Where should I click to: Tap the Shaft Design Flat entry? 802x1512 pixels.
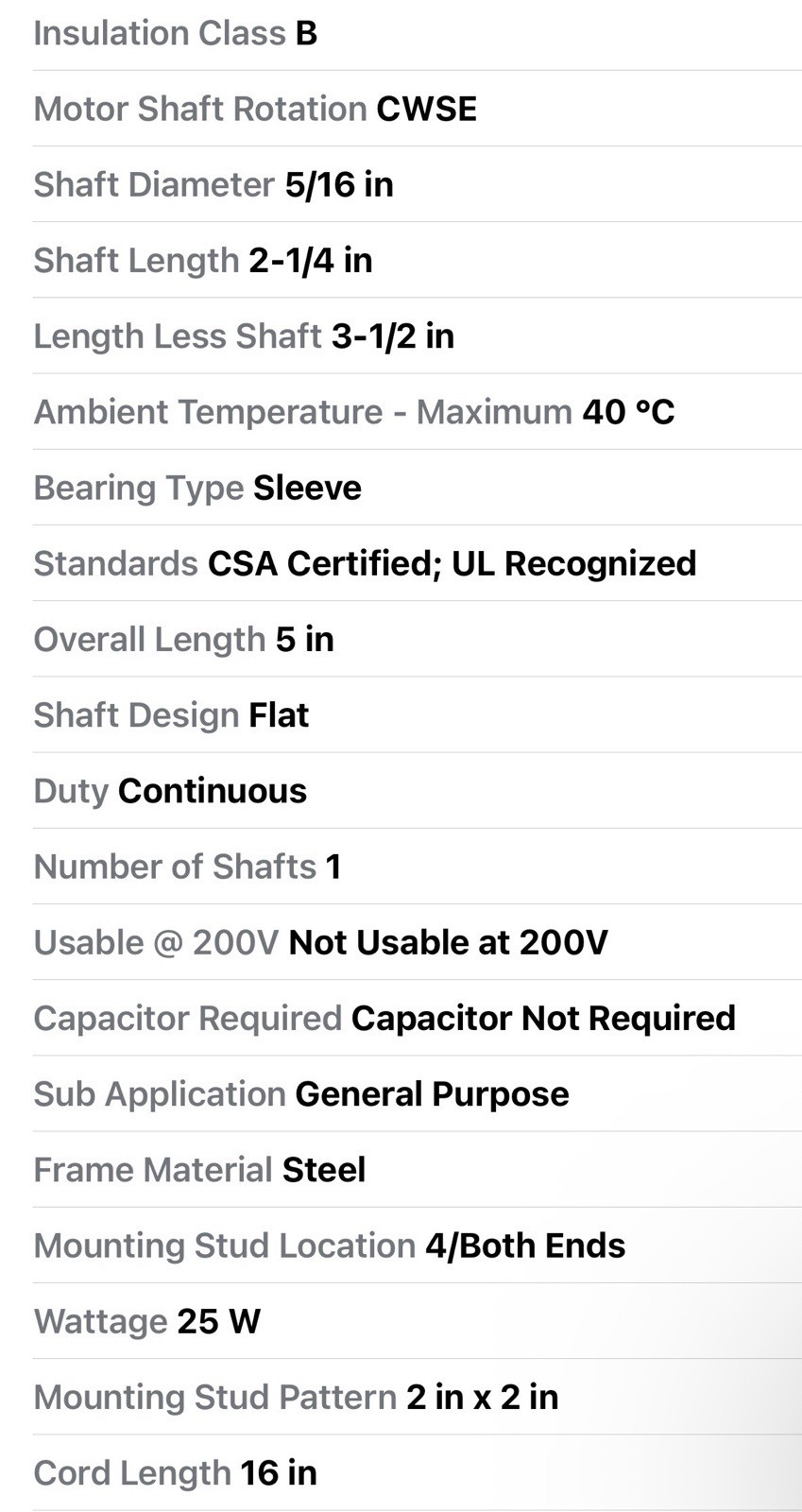click(417, 714)
